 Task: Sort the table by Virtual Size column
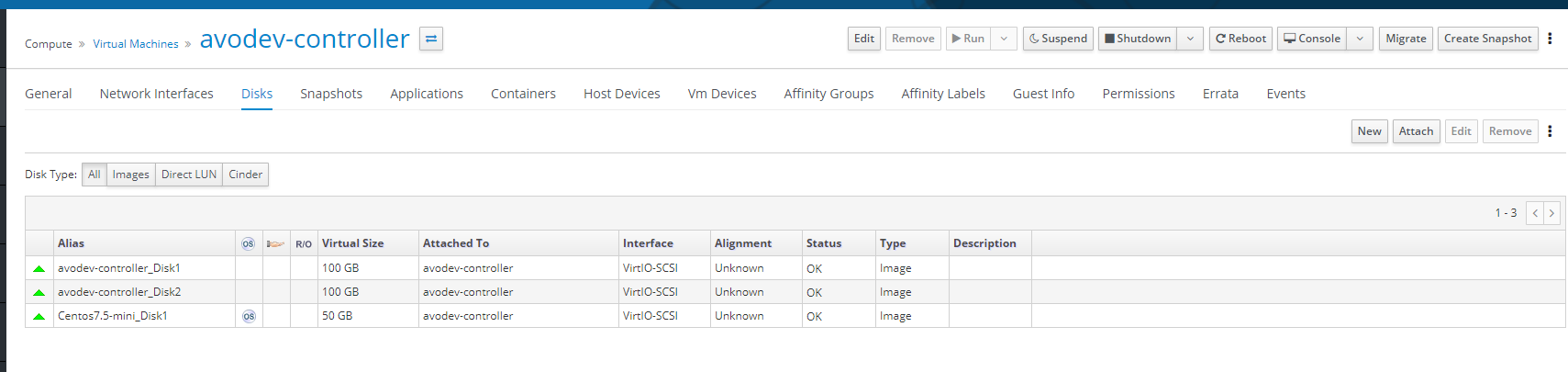[x=352, y=243]
